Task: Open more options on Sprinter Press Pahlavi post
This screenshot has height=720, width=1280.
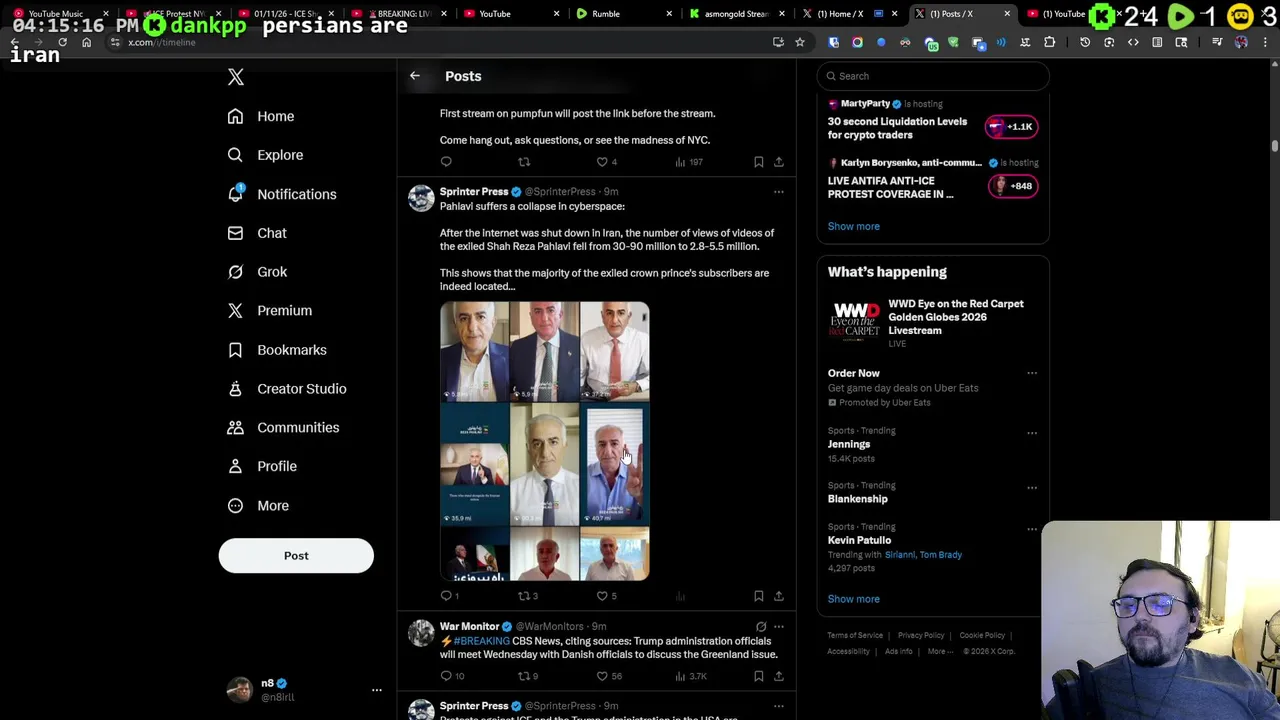Action: 779,192
